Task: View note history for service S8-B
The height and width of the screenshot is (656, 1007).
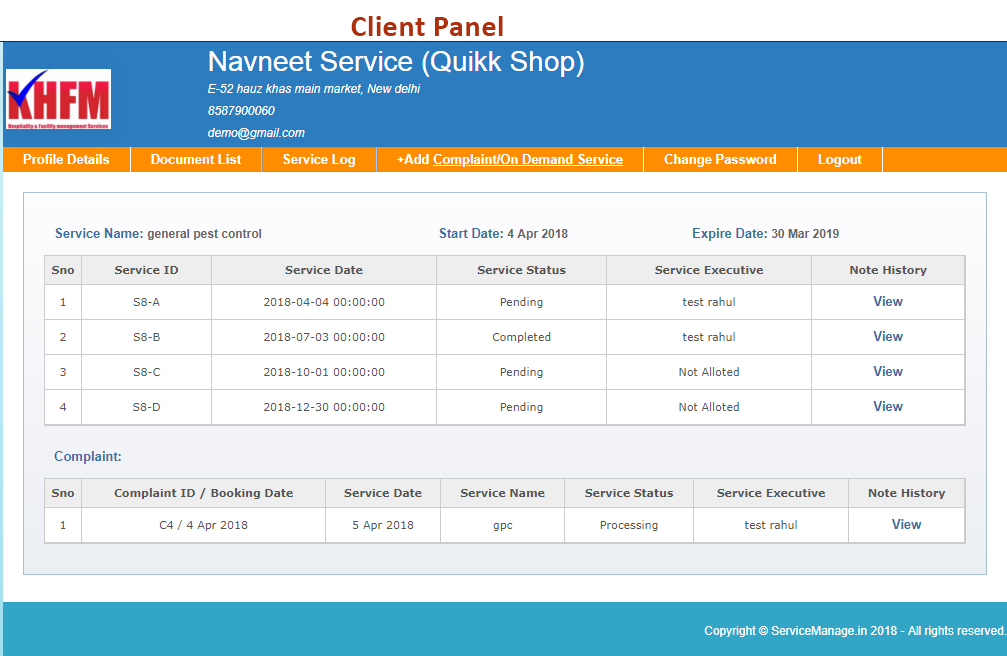Action: [x=887, y=336]
